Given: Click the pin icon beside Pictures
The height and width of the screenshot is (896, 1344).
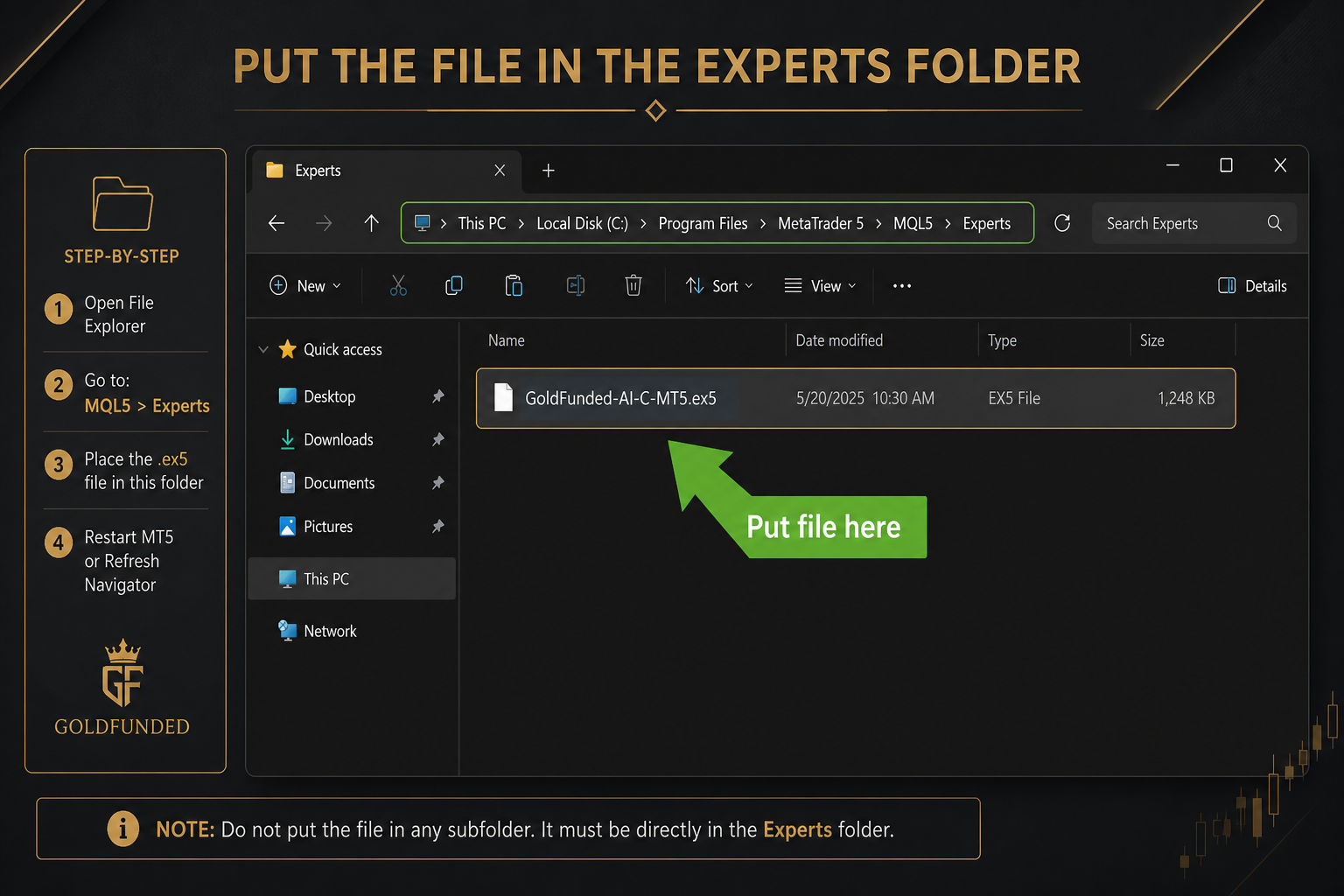Looking at the screenshot, I should (x=438, y=527).
